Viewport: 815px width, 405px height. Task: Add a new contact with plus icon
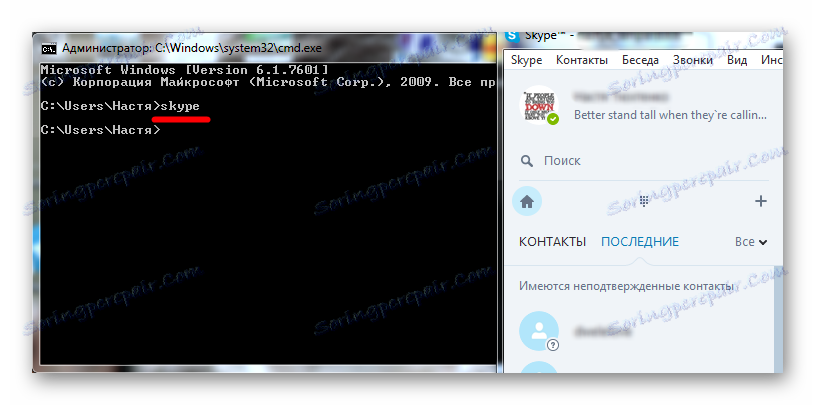click(760, 201)
